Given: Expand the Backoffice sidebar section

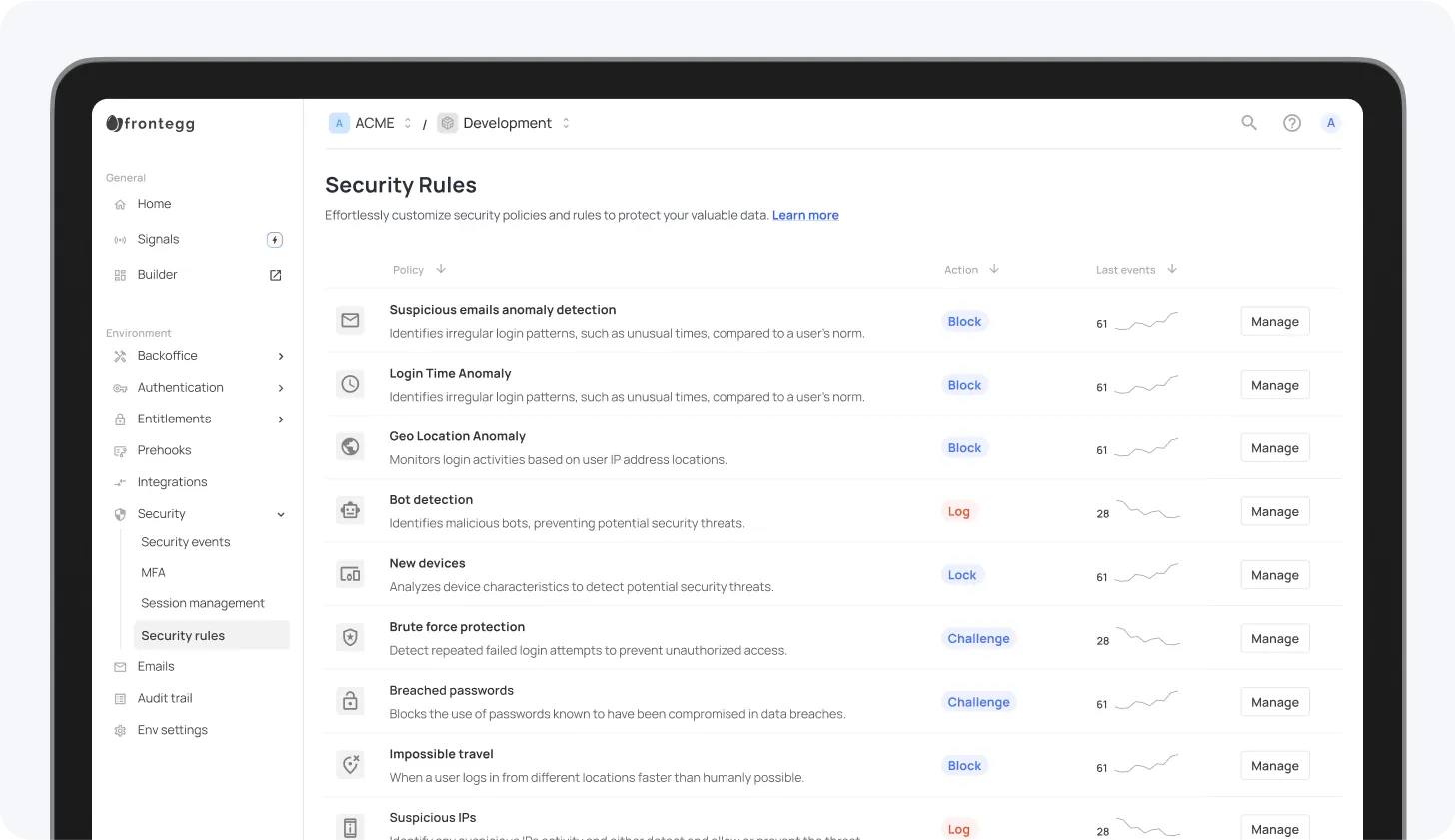Looking at the screenshot, I should pos(281,356).
